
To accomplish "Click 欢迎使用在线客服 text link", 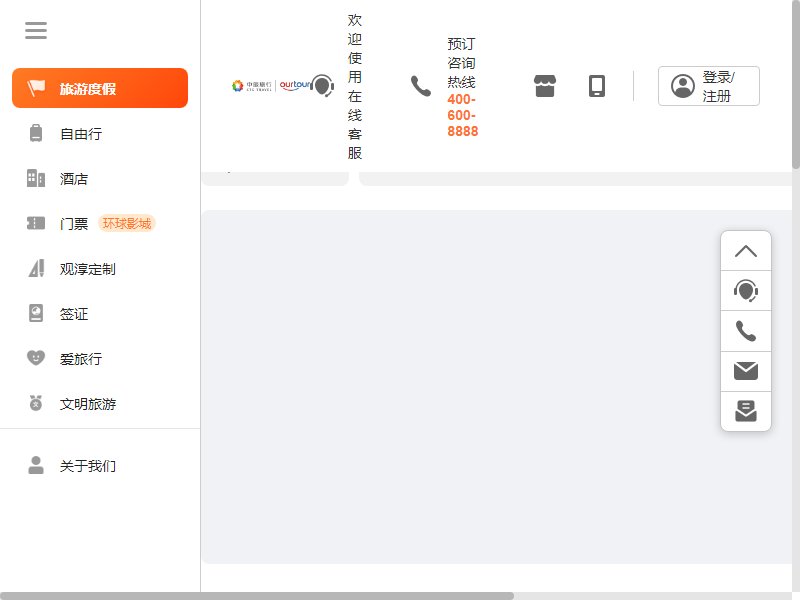I will (x=355, y=86).
